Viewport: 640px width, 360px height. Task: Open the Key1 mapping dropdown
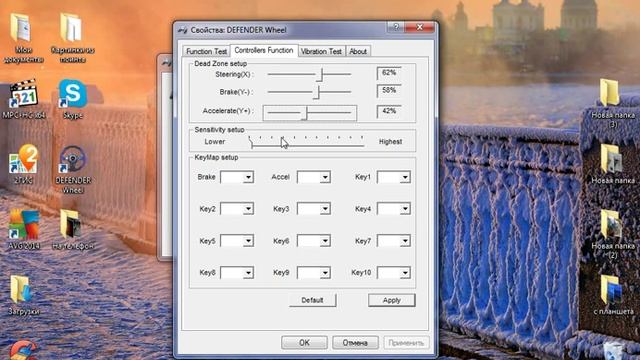[x=405, y=177]
